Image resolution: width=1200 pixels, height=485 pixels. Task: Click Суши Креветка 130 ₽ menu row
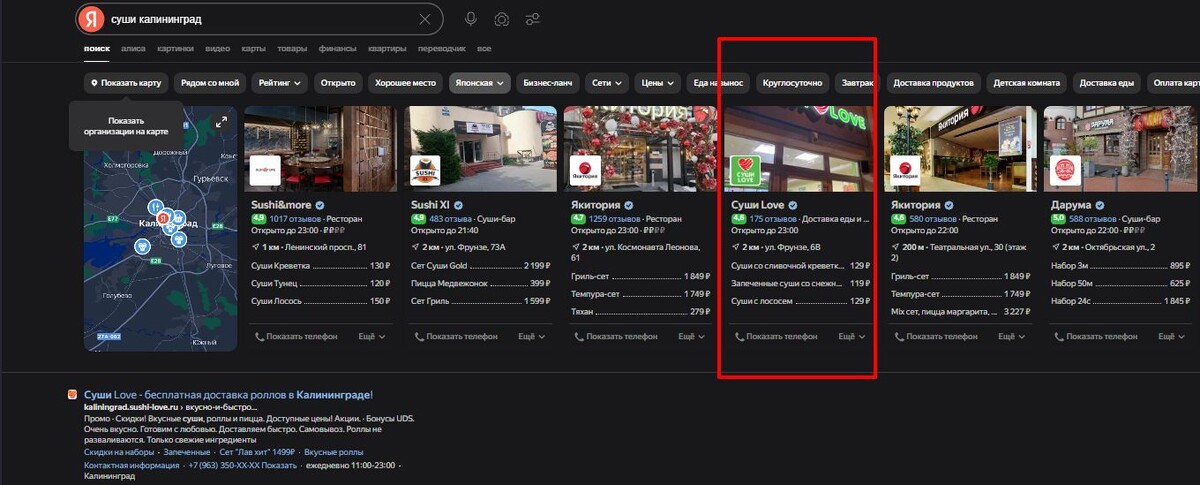tap(320, 266)
